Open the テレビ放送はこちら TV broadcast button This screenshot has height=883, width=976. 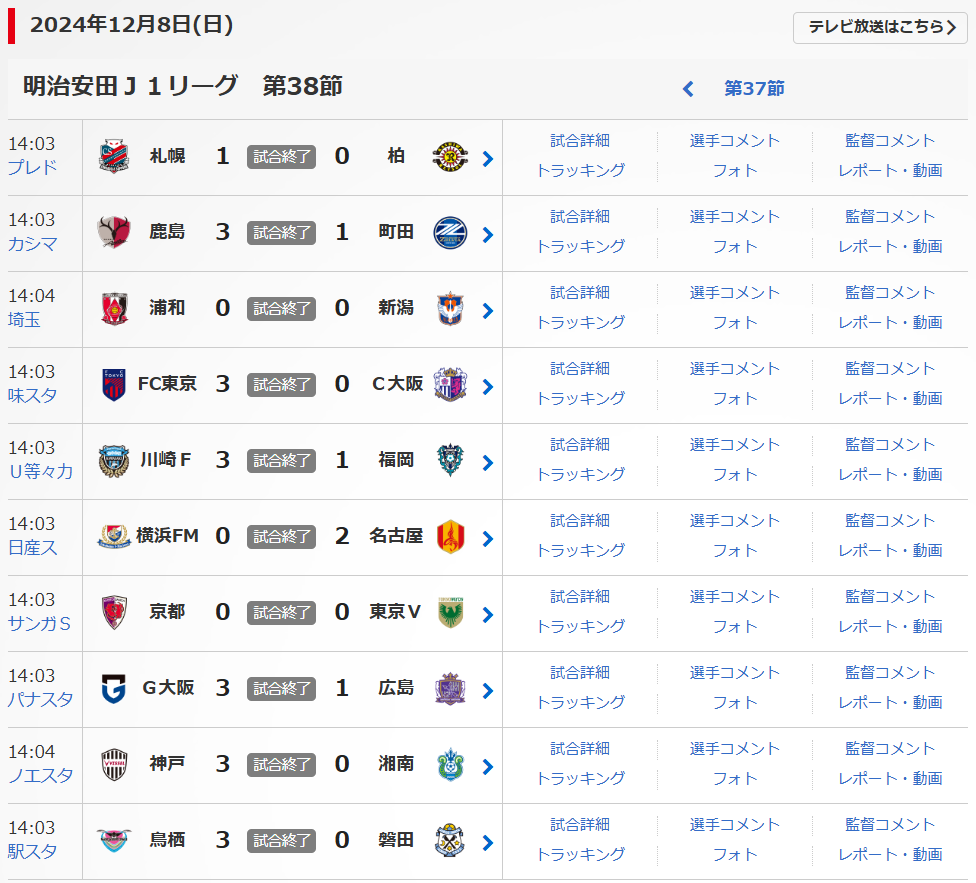(881, 28)
